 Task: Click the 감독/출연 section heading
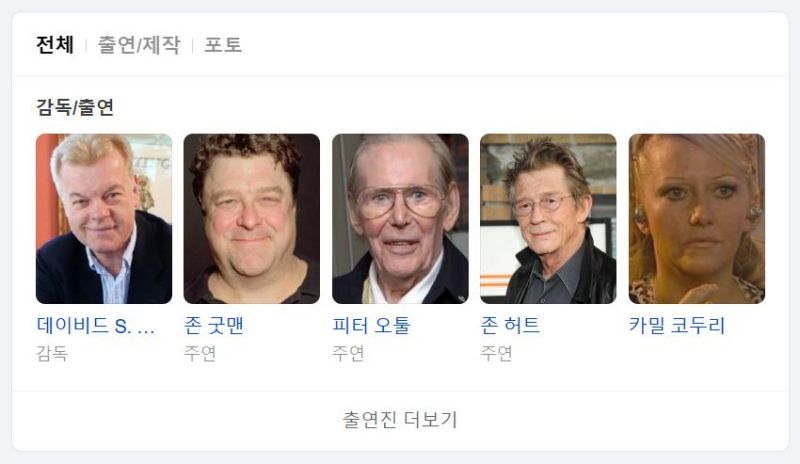tap(75, 107)
